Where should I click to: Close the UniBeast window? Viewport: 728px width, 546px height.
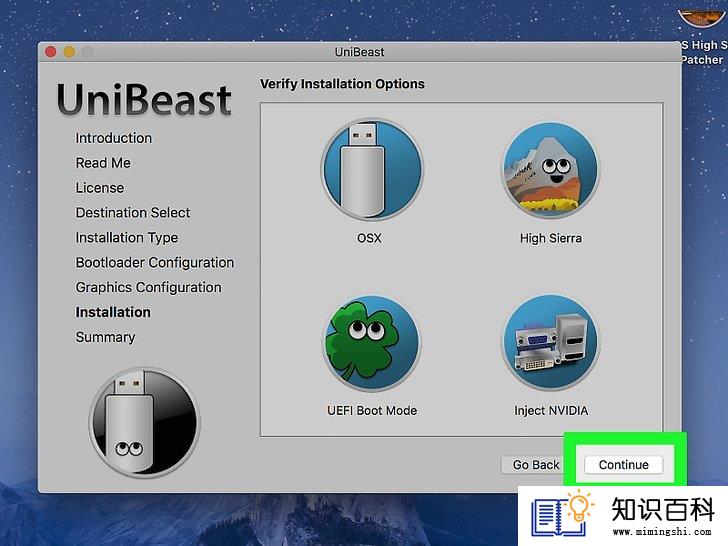click(51, 52)
